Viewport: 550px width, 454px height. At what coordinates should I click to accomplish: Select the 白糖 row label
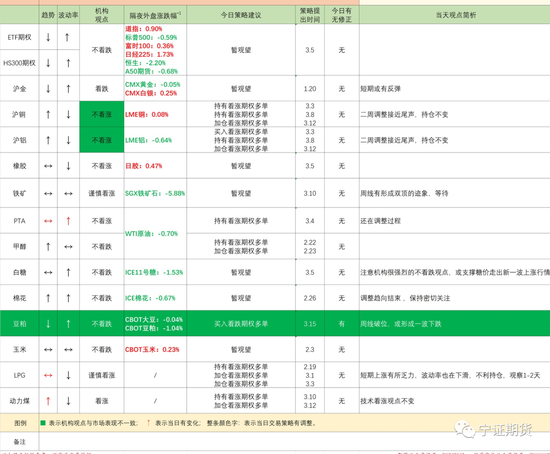pos(19,272)
